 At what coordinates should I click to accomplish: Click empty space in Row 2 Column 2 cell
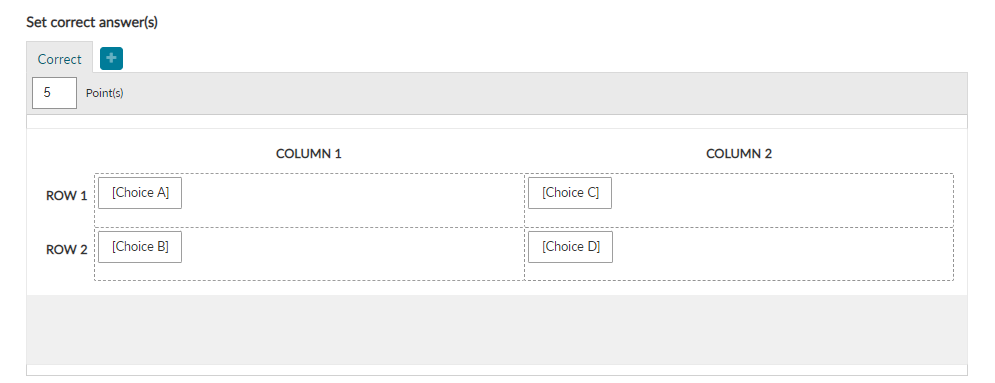(x=782, y=254)
